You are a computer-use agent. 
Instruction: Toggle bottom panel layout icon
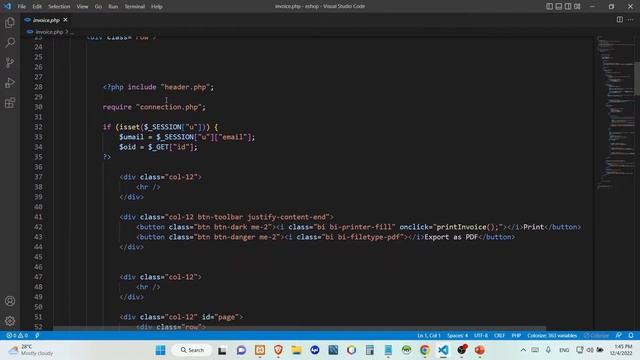[x=559, y=6]
